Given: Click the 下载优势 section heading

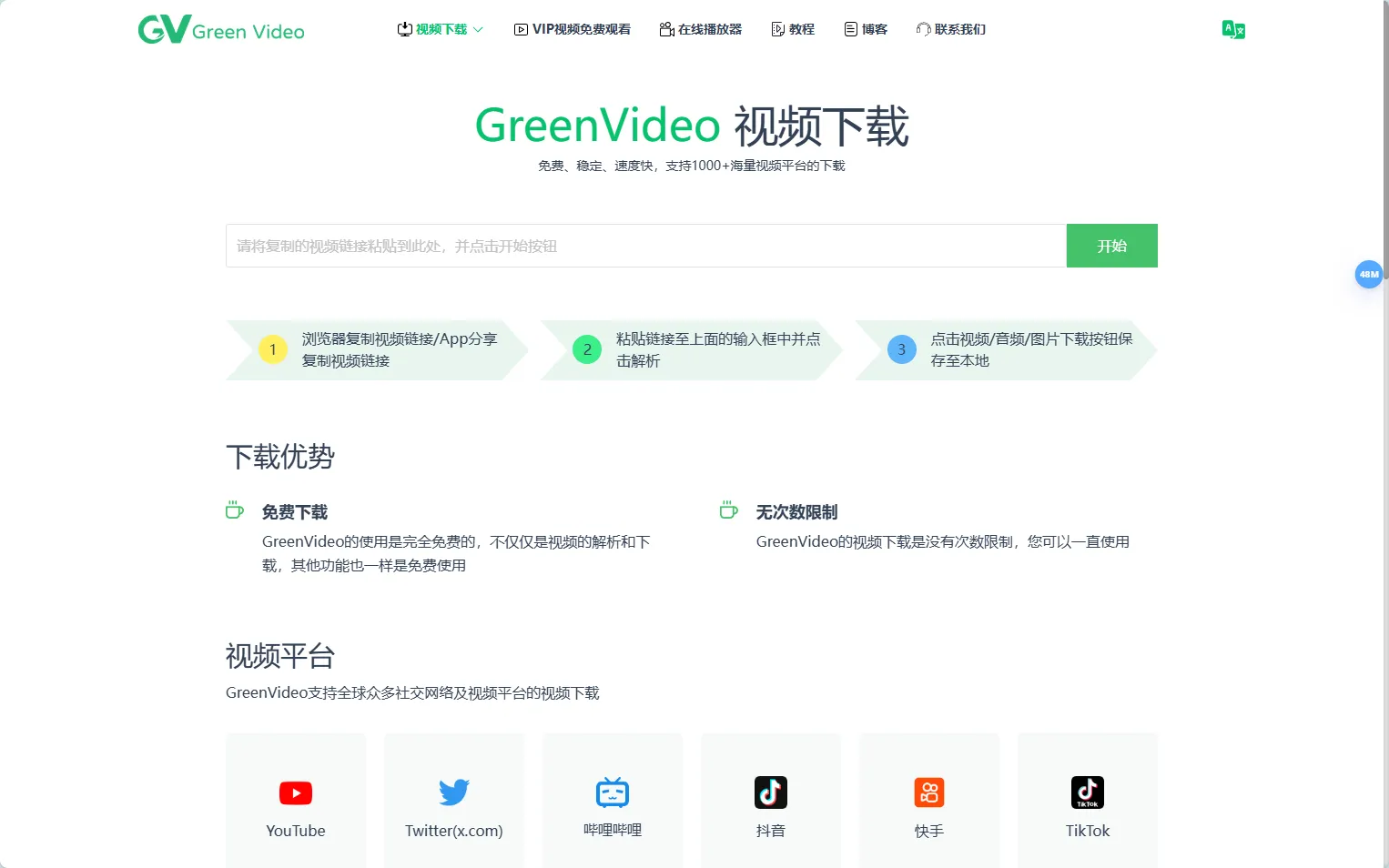Looking at the screenshot, I should [x=280, y=456].
